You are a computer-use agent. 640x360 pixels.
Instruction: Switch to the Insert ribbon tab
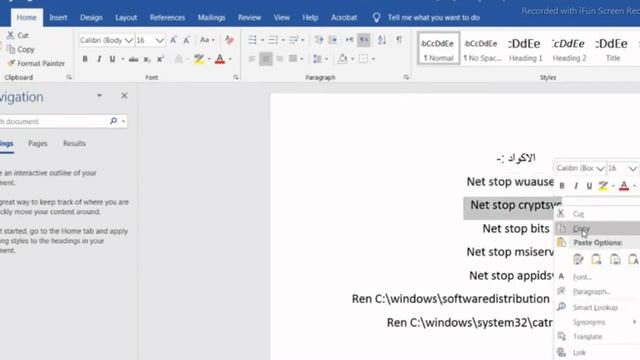pos(58,18)
